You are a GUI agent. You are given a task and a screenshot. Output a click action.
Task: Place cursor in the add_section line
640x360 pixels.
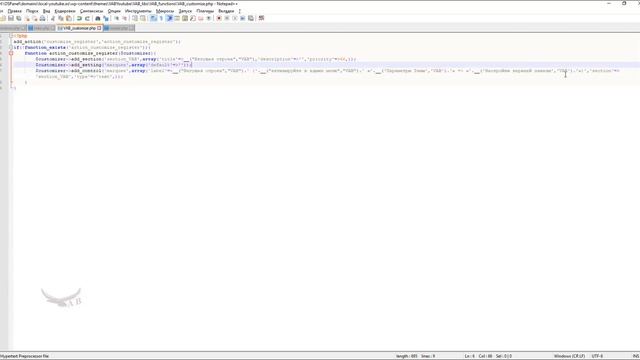[196, 59]
